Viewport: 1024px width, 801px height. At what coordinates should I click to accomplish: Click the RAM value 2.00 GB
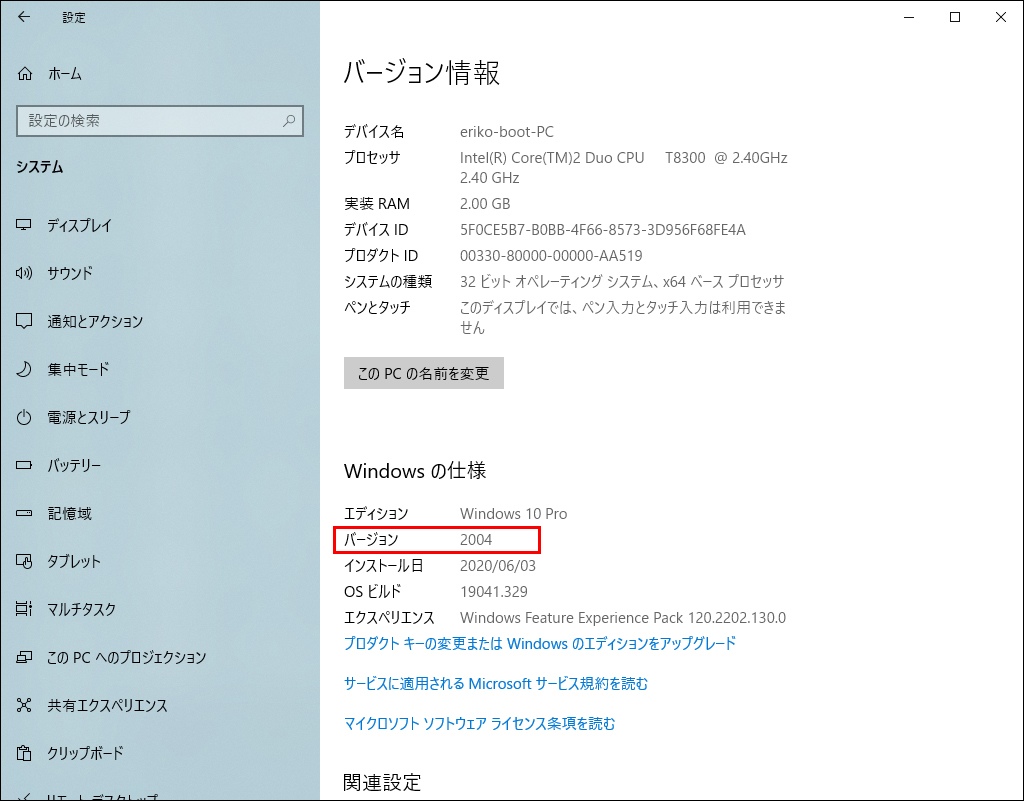pyautogui.click(x=485, y=204)
